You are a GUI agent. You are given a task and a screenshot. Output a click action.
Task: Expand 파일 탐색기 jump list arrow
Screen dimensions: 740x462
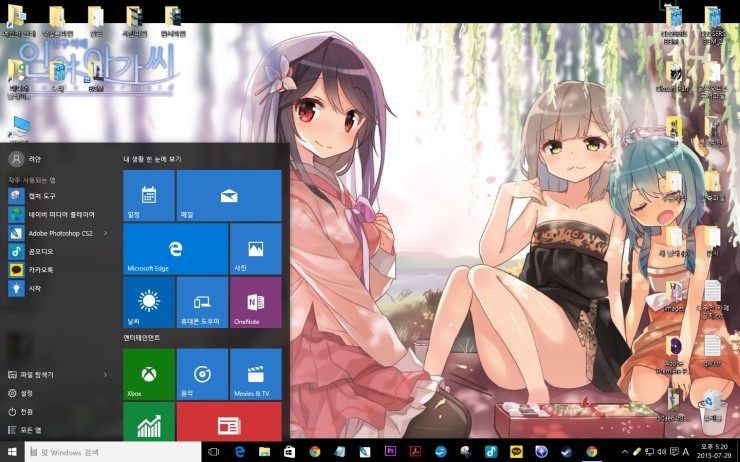(105, 375)
